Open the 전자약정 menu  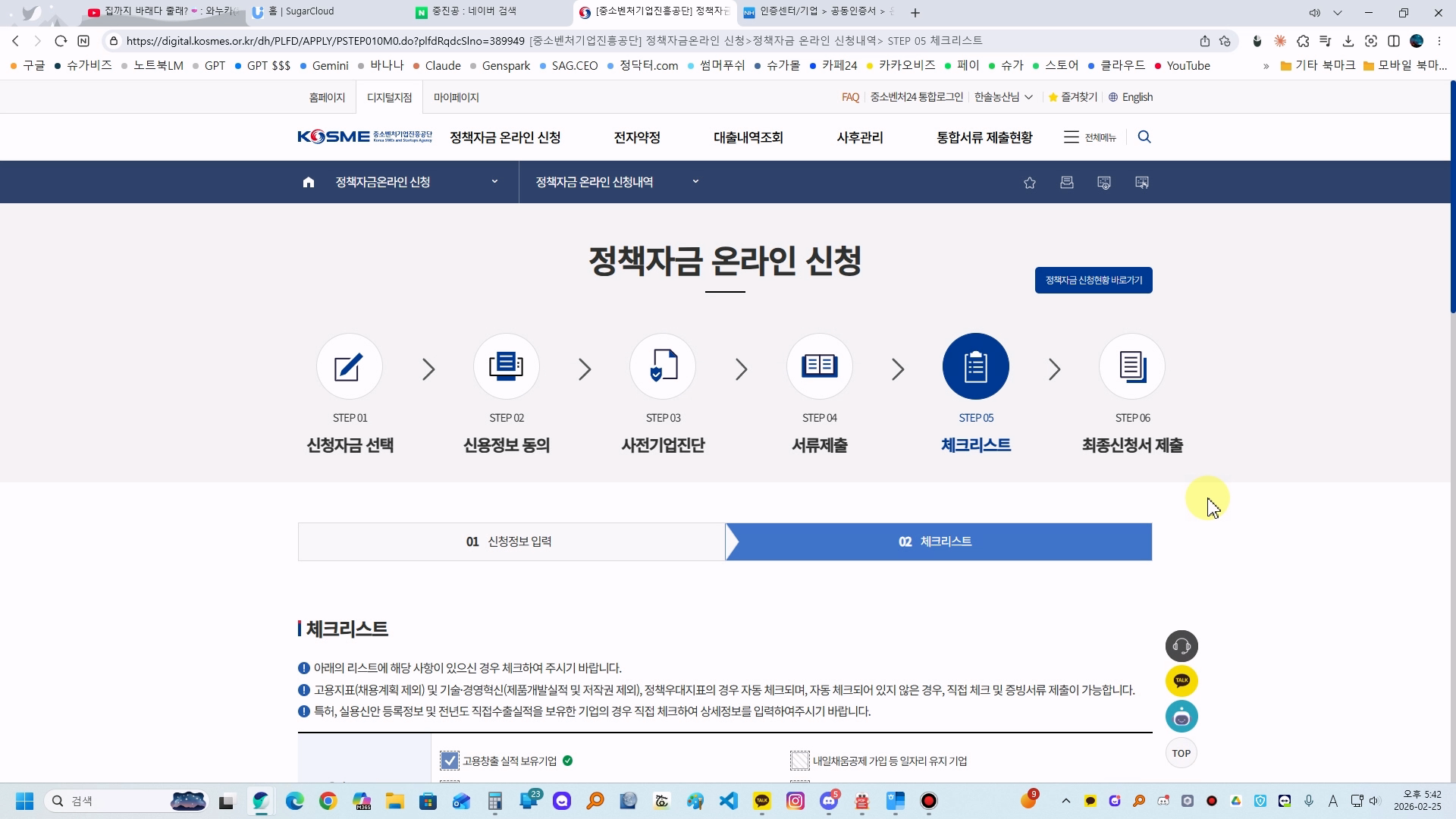pyautogui.click(x=636, y=137)
